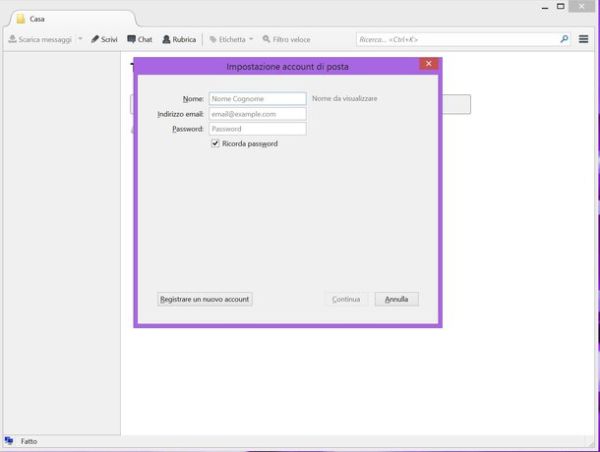600x452 pixels.
Task: Click the status bar connection icon
Action: click(9, 441)
